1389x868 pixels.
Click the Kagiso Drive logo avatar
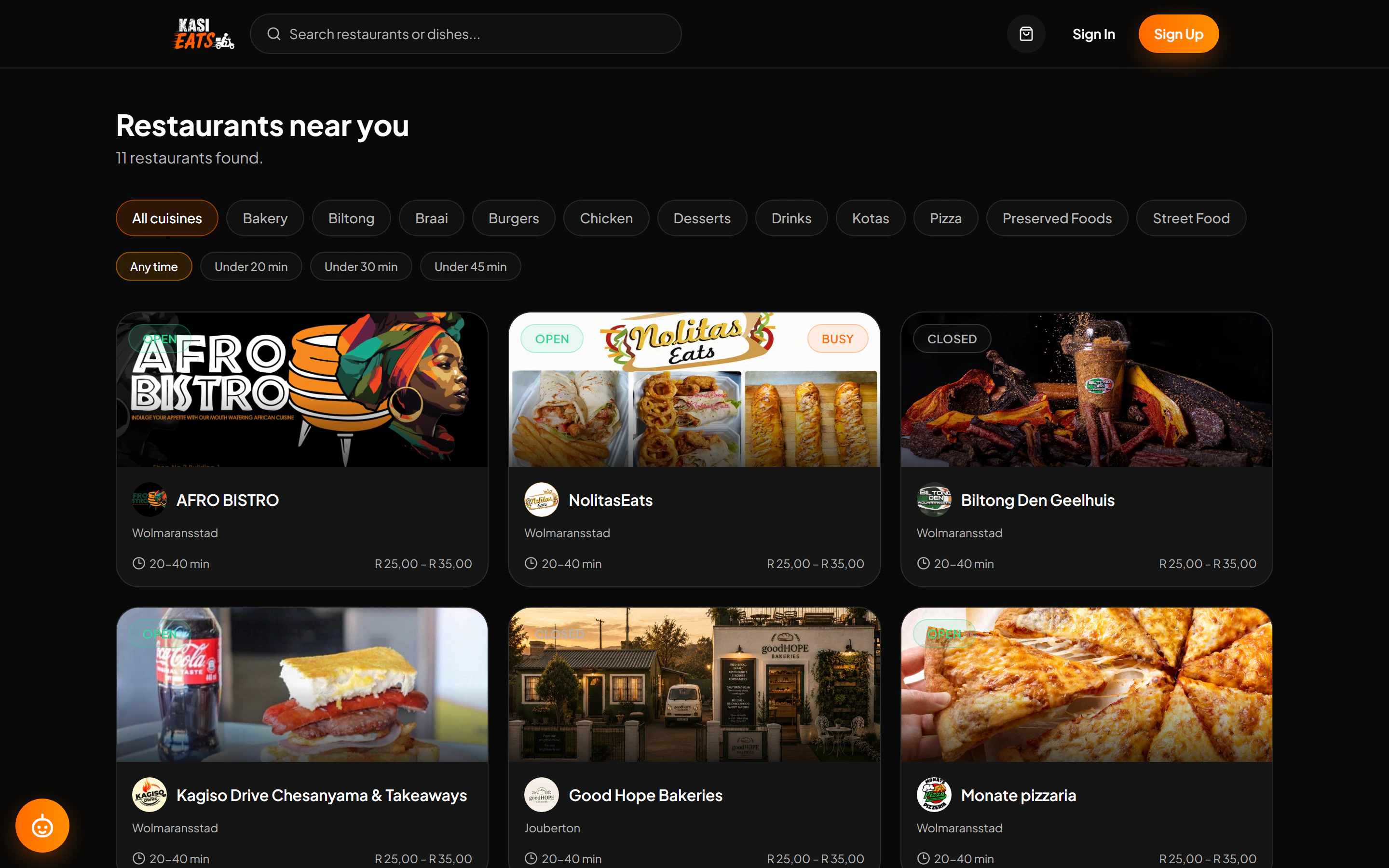149,795
